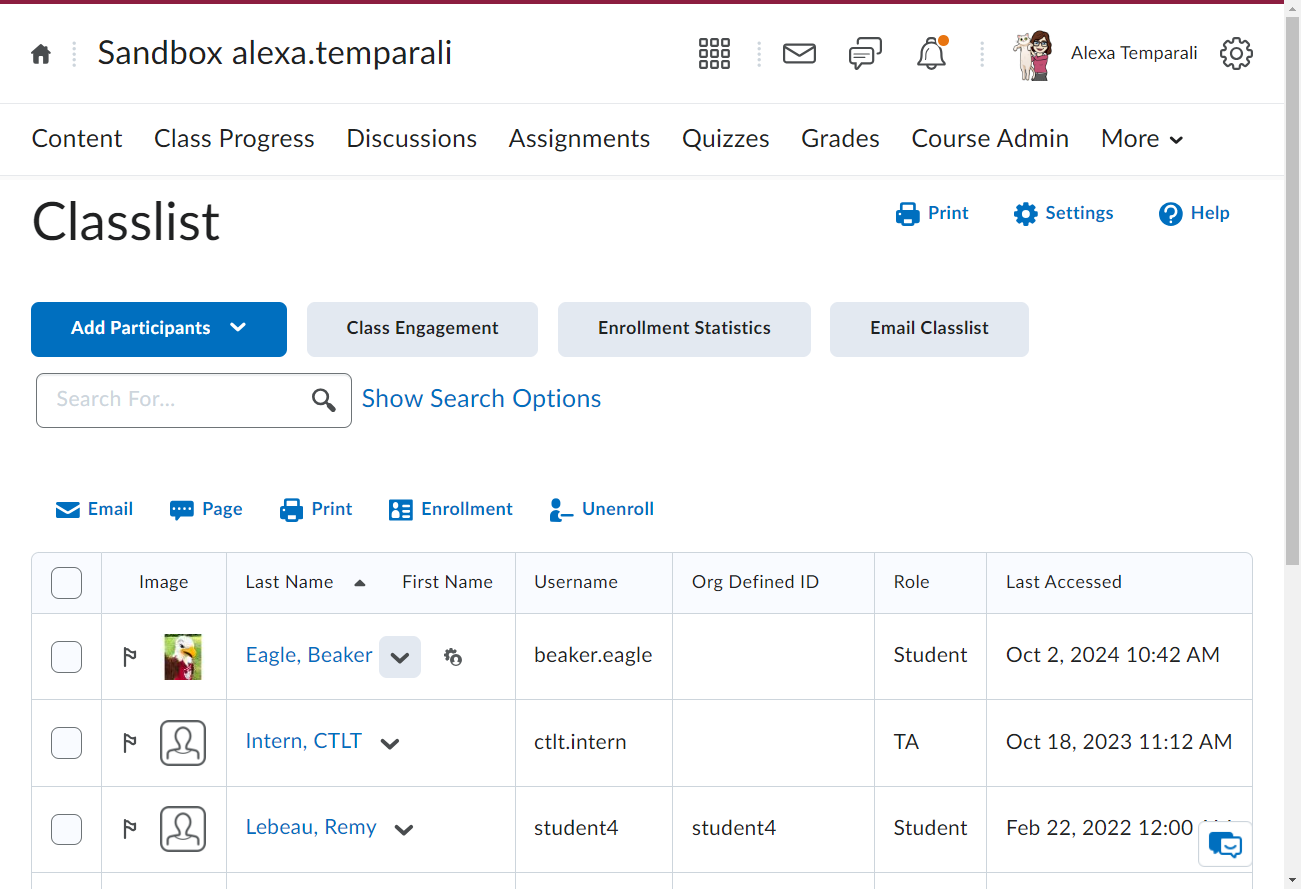Click the Alexa Temparali profile avatar

click(x=1032, y=54)
